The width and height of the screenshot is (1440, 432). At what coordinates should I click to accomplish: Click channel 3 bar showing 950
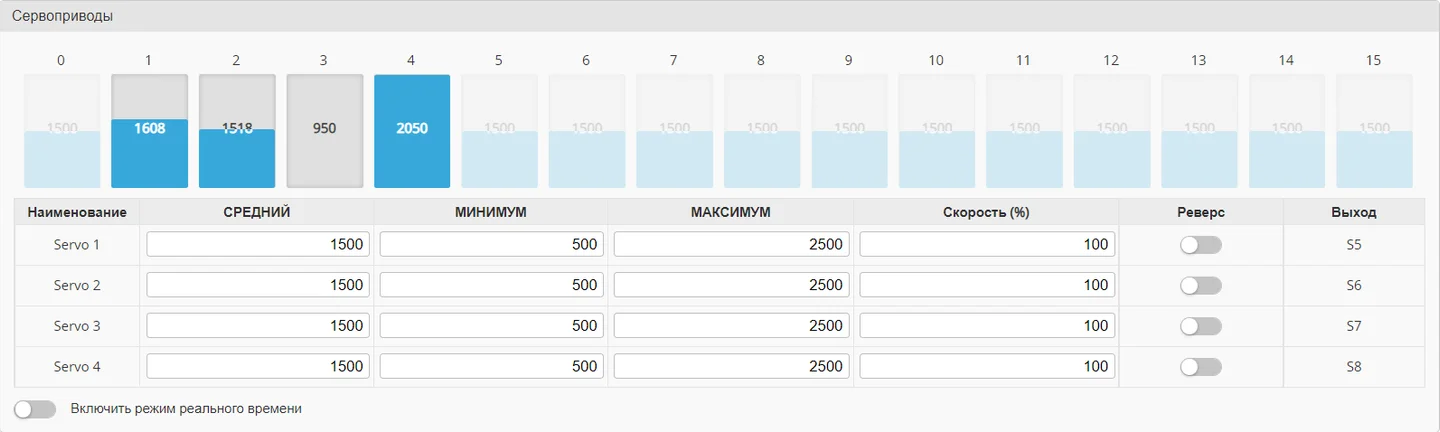click(x=325, y=131)
